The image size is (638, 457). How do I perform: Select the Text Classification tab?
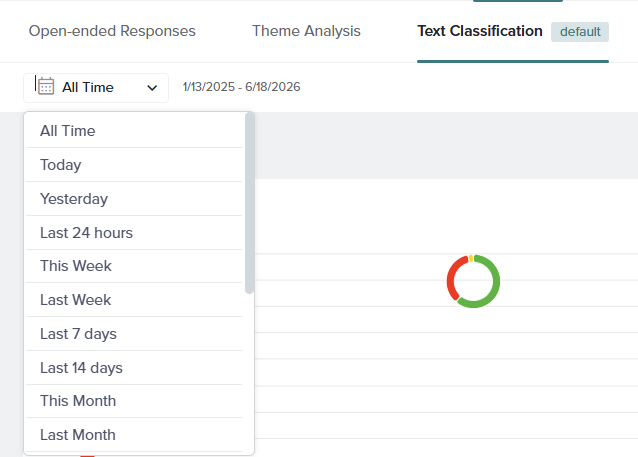point(480,31)
